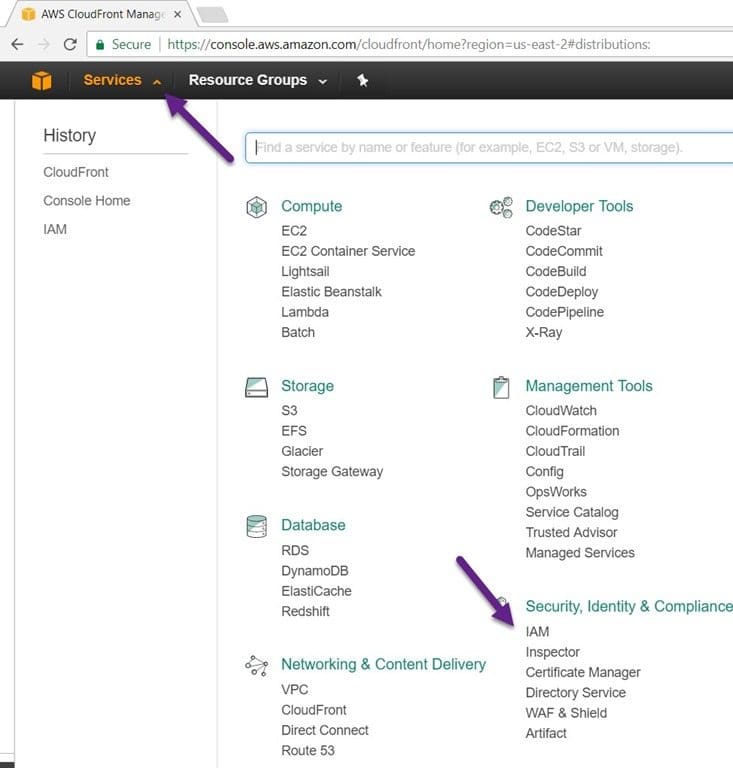Open Direct Connect

coord(325,730)
